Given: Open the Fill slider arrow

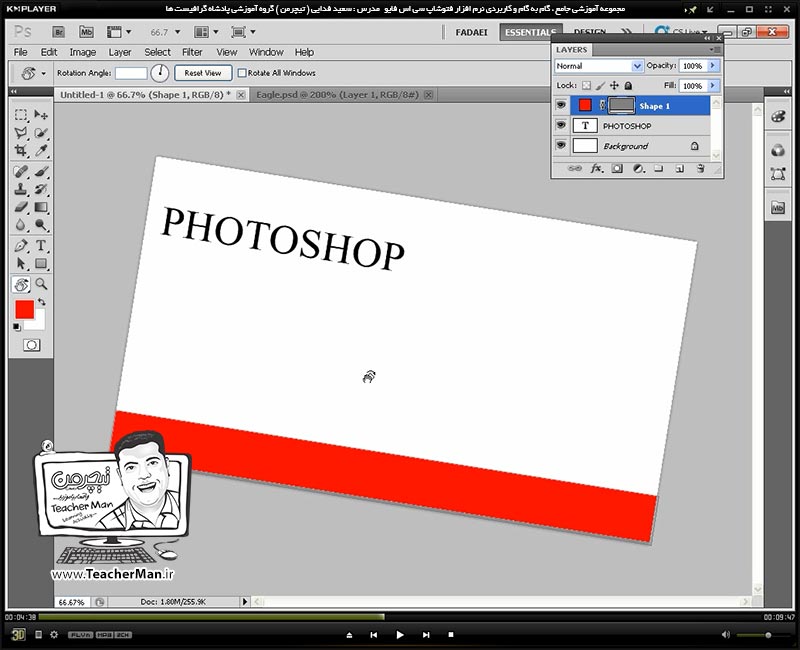Looking at the screenshot, I should coord(713,86).
